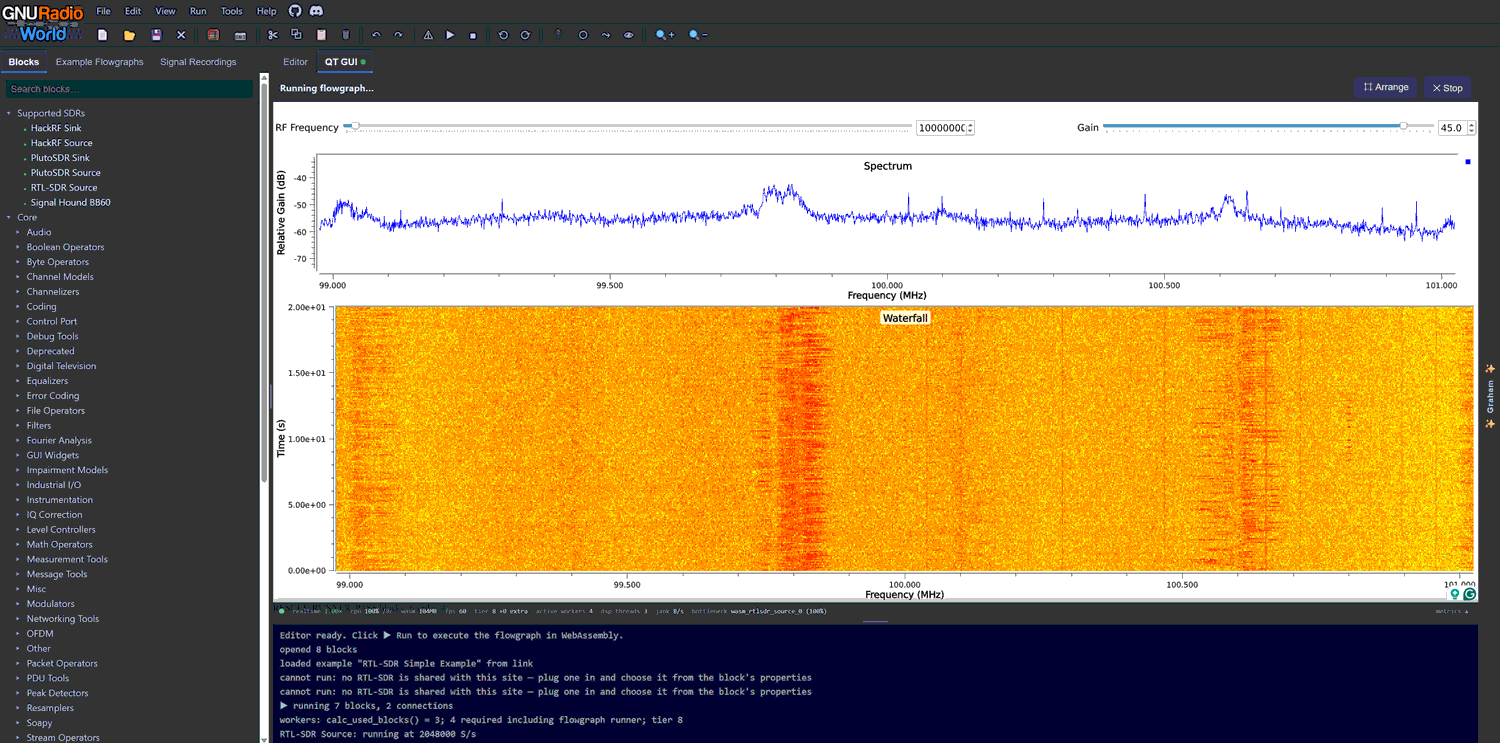Image resolution: width=1500 pixels, height=743 pixels.
Task: Open the GitHub icon link
Action: (295, 11)
